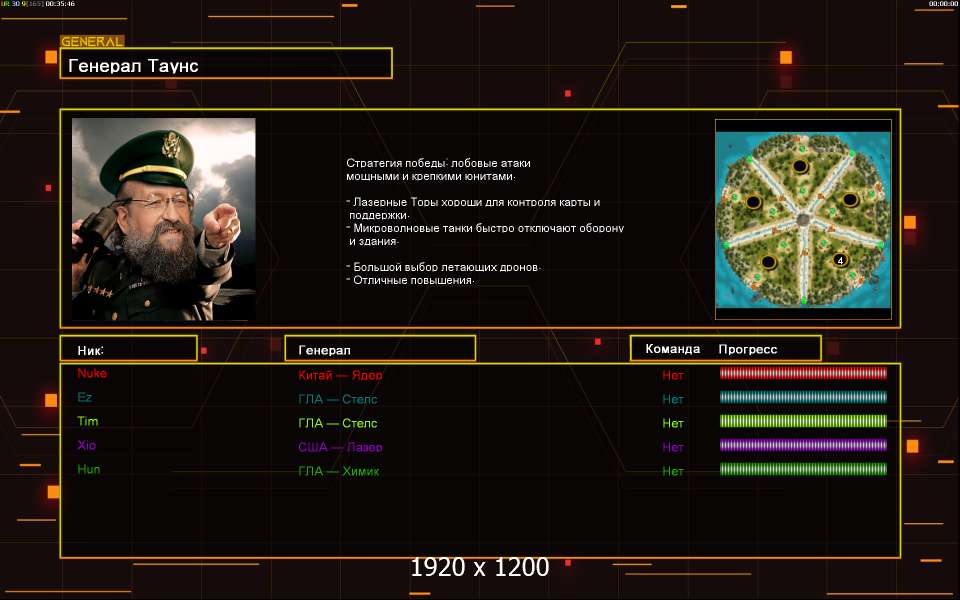Click Xio's США — Лазер general entry
960x600 pixels.
click(x=340, y=447)
